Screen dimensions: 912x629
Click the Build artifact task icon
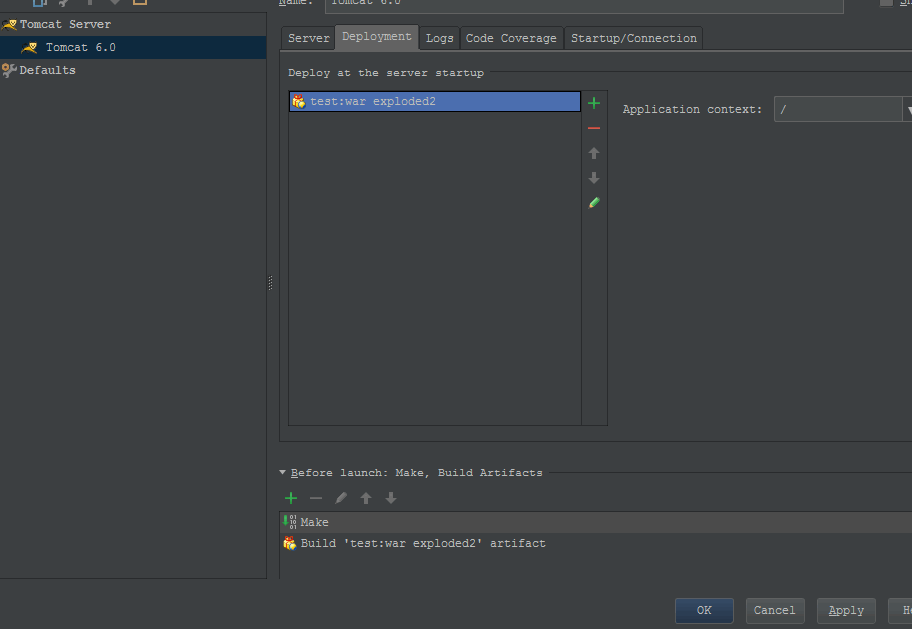[x=290, y=543]
